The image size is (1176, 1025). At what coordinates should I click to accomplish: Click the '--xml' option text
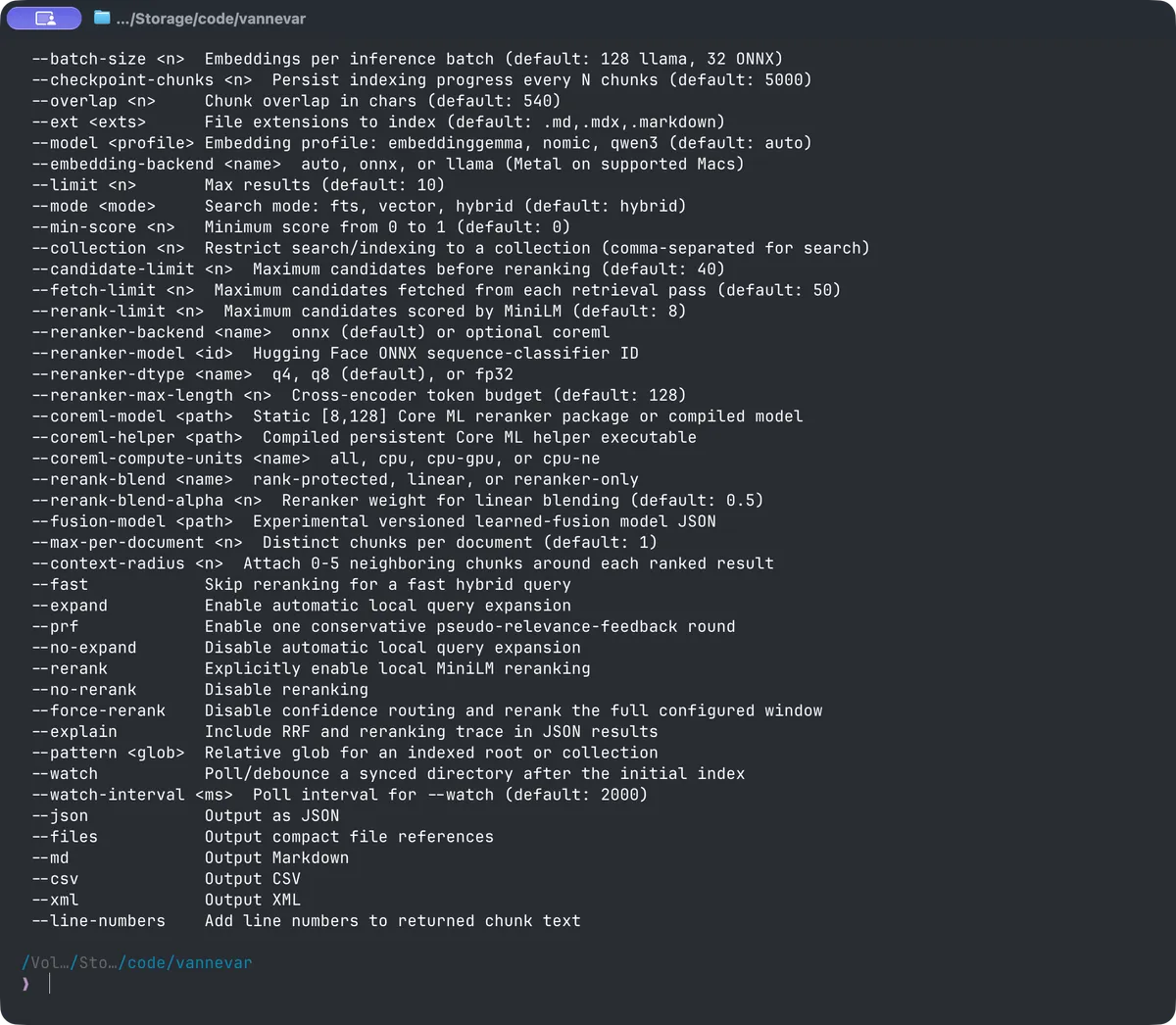(x=55, y=901)
